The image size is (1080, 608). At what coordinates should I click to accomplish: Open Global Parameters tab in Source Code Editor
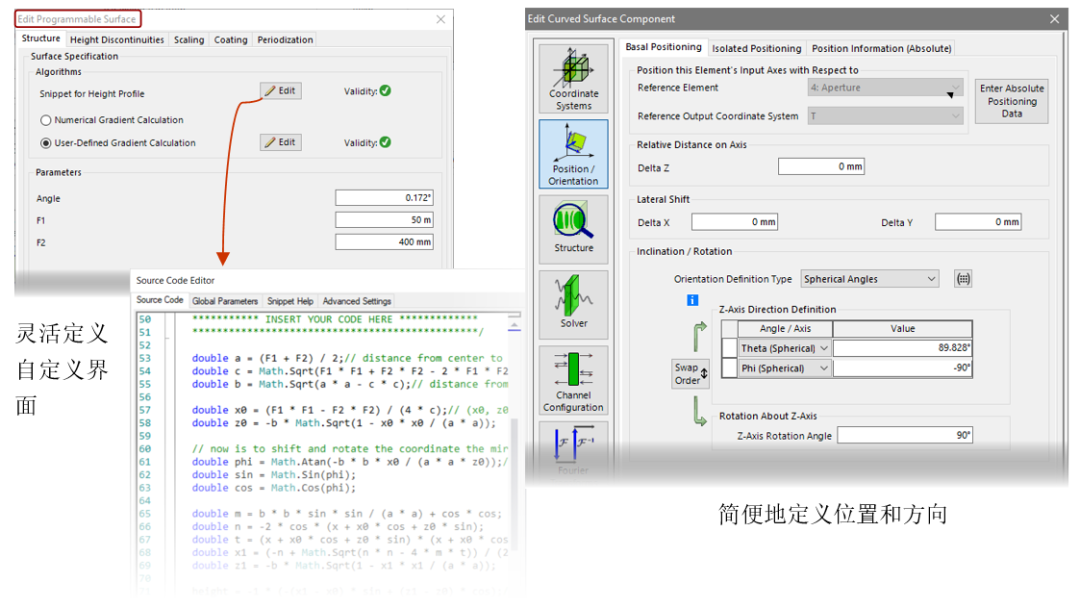click(x=225, y=301)
